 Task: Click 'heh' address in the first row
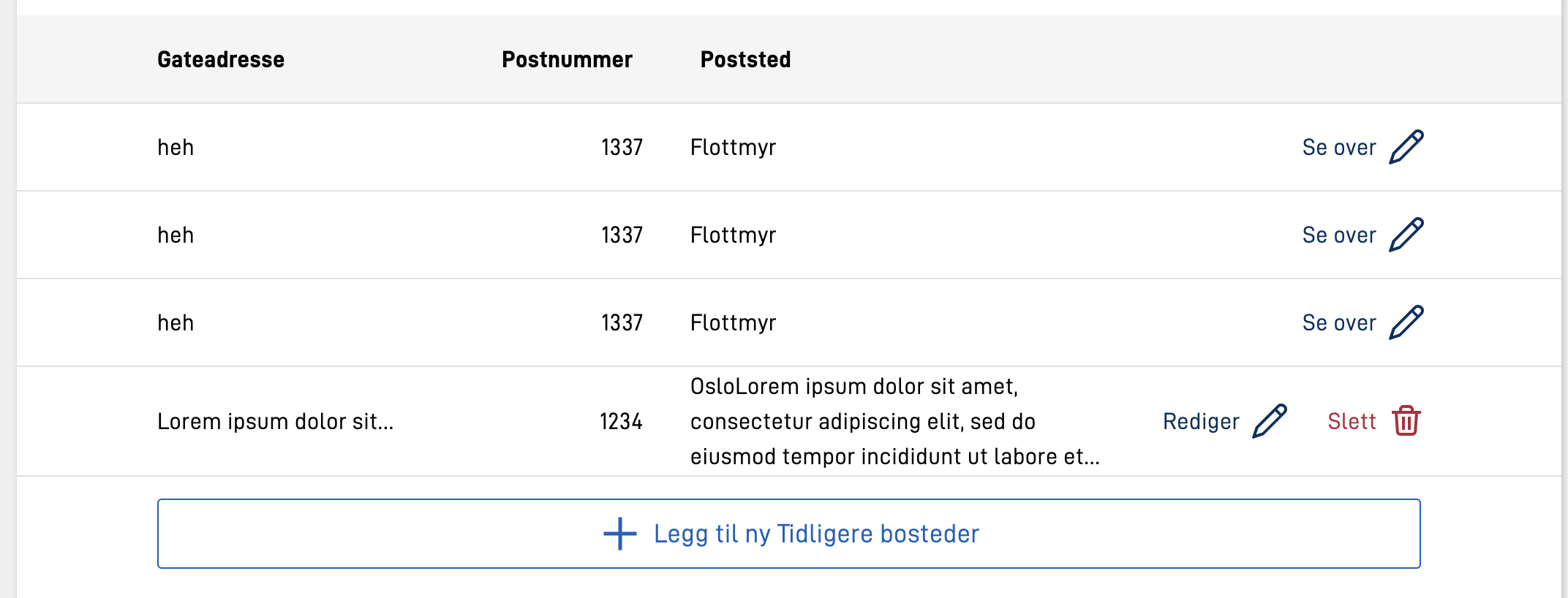pyautogui.click(x=176, y=148)
